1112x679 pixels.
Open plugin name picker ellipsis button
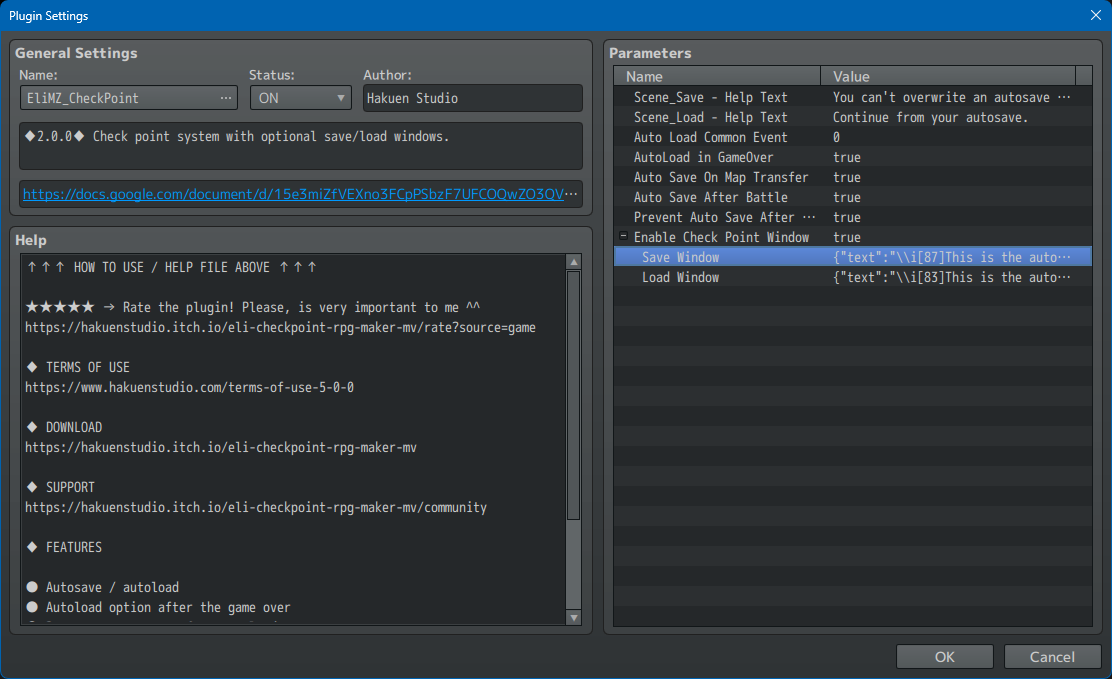click(x=226, y=98)
